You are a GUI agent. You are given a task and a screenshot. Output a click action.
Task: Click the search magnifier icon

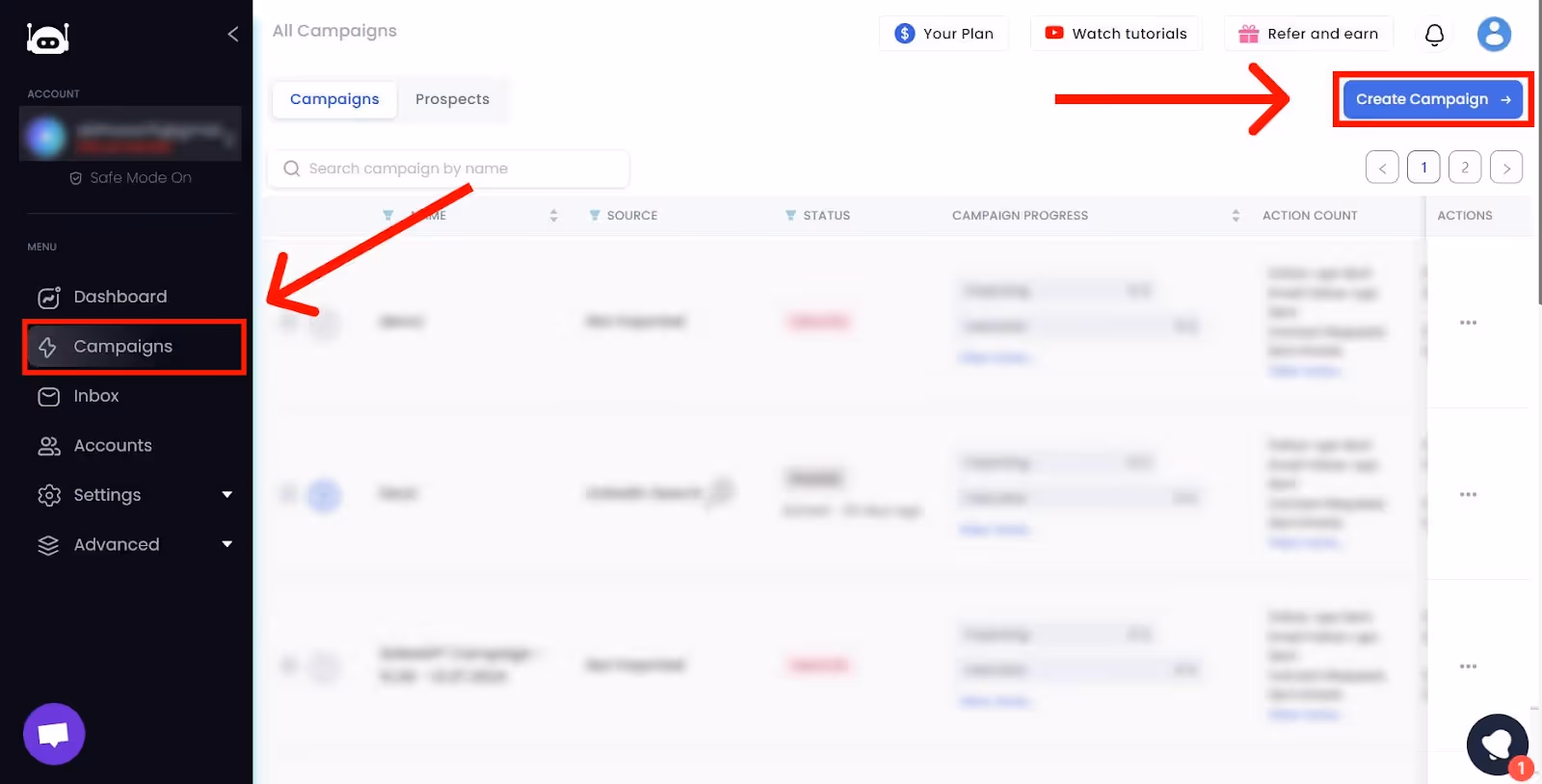pyautogui.click(x=291, y=169)
